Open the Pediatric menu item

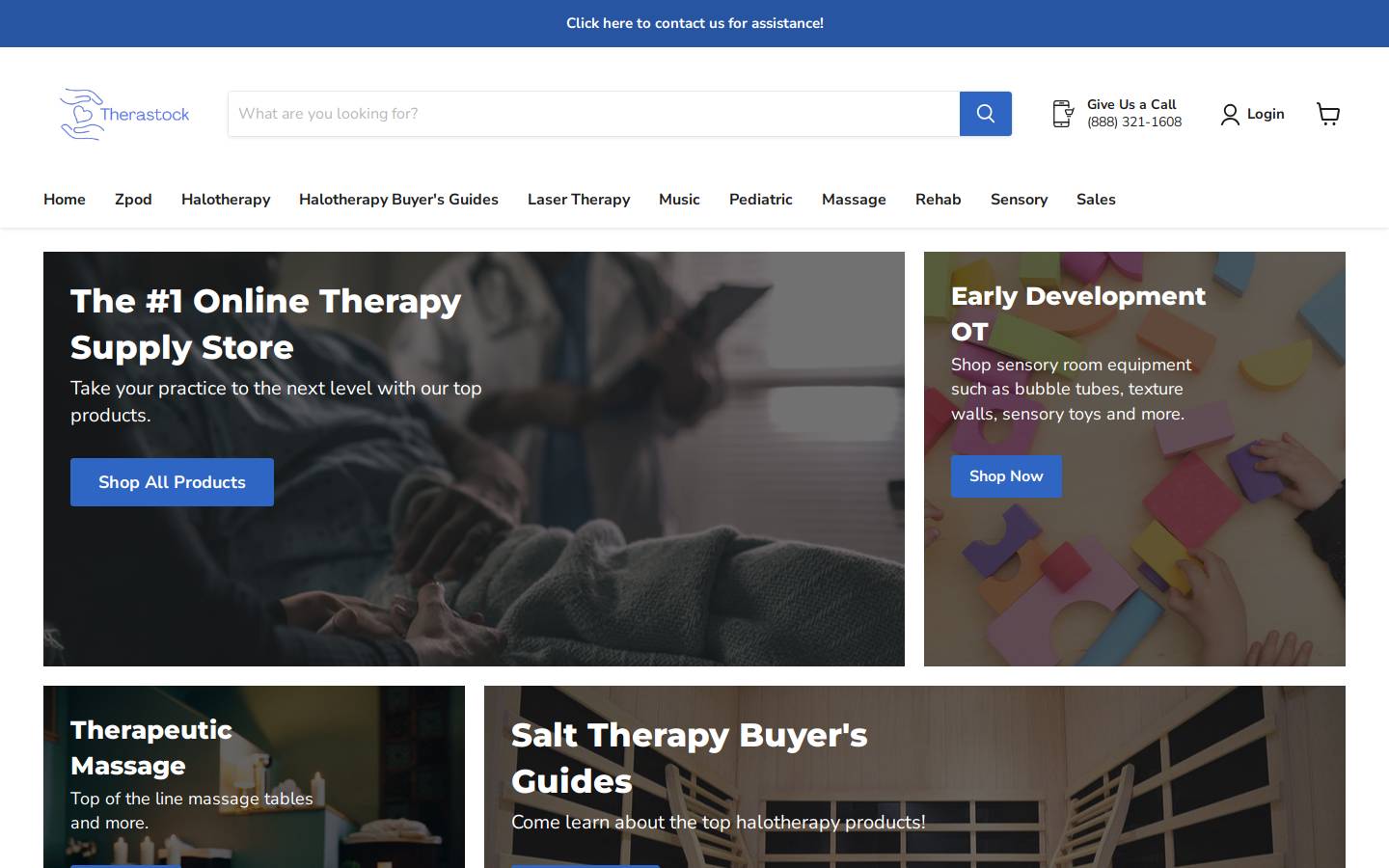(x=761, y=200)
